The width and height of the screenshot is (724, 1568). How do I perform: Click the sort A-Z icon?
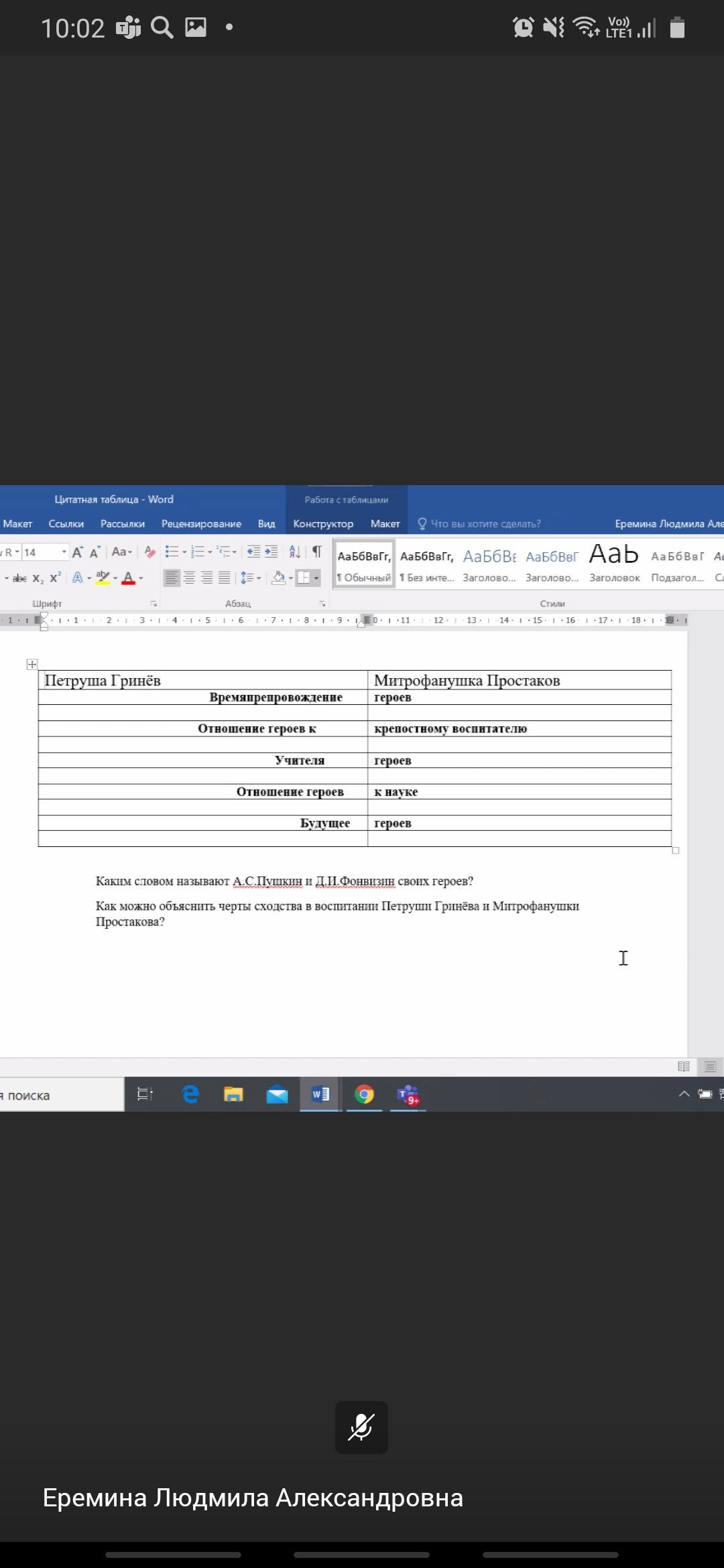pos(295,552)
